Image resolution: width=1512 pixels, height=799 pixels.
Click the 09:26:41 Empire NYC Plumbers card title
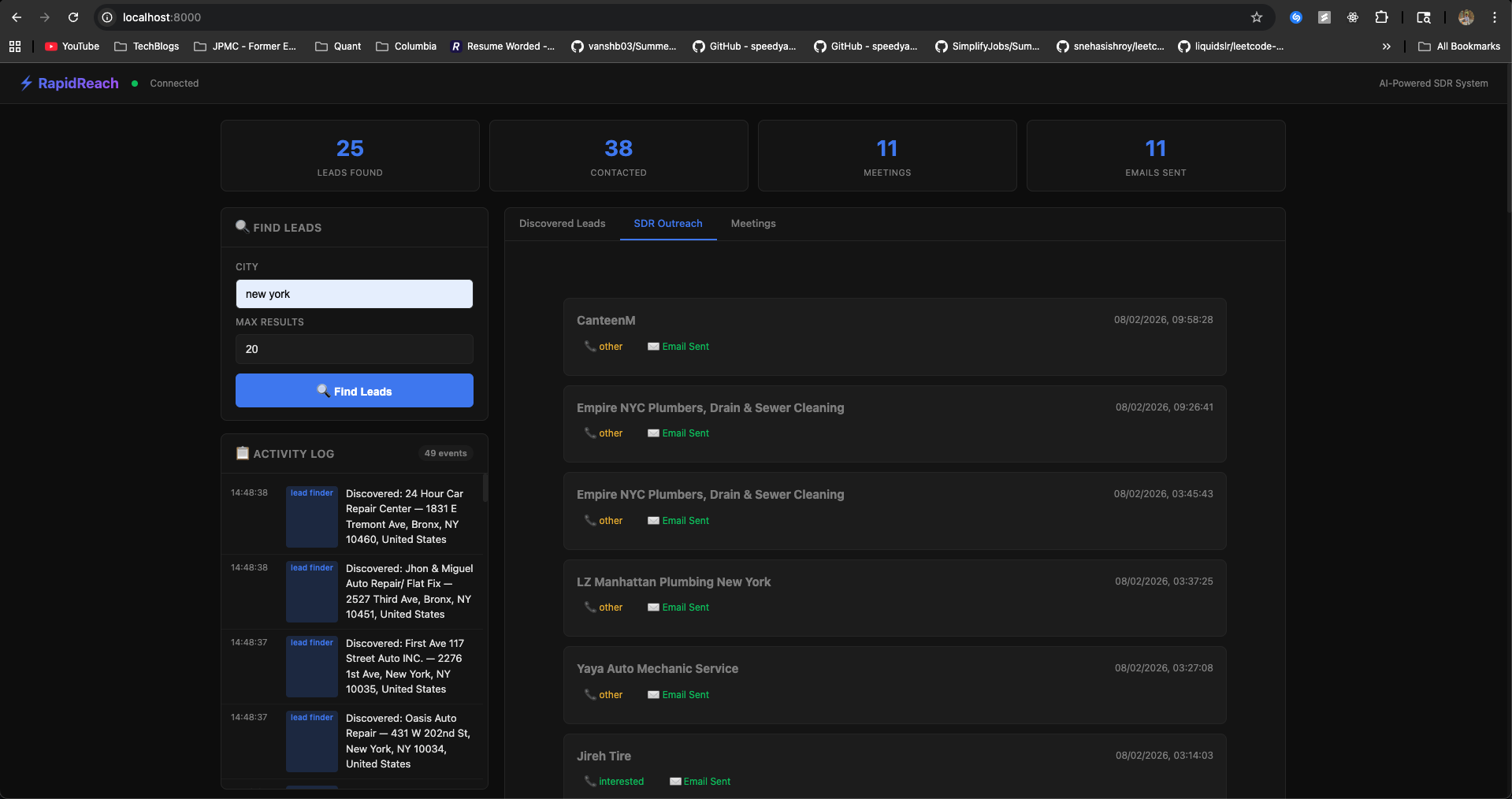tap(710, 408)
